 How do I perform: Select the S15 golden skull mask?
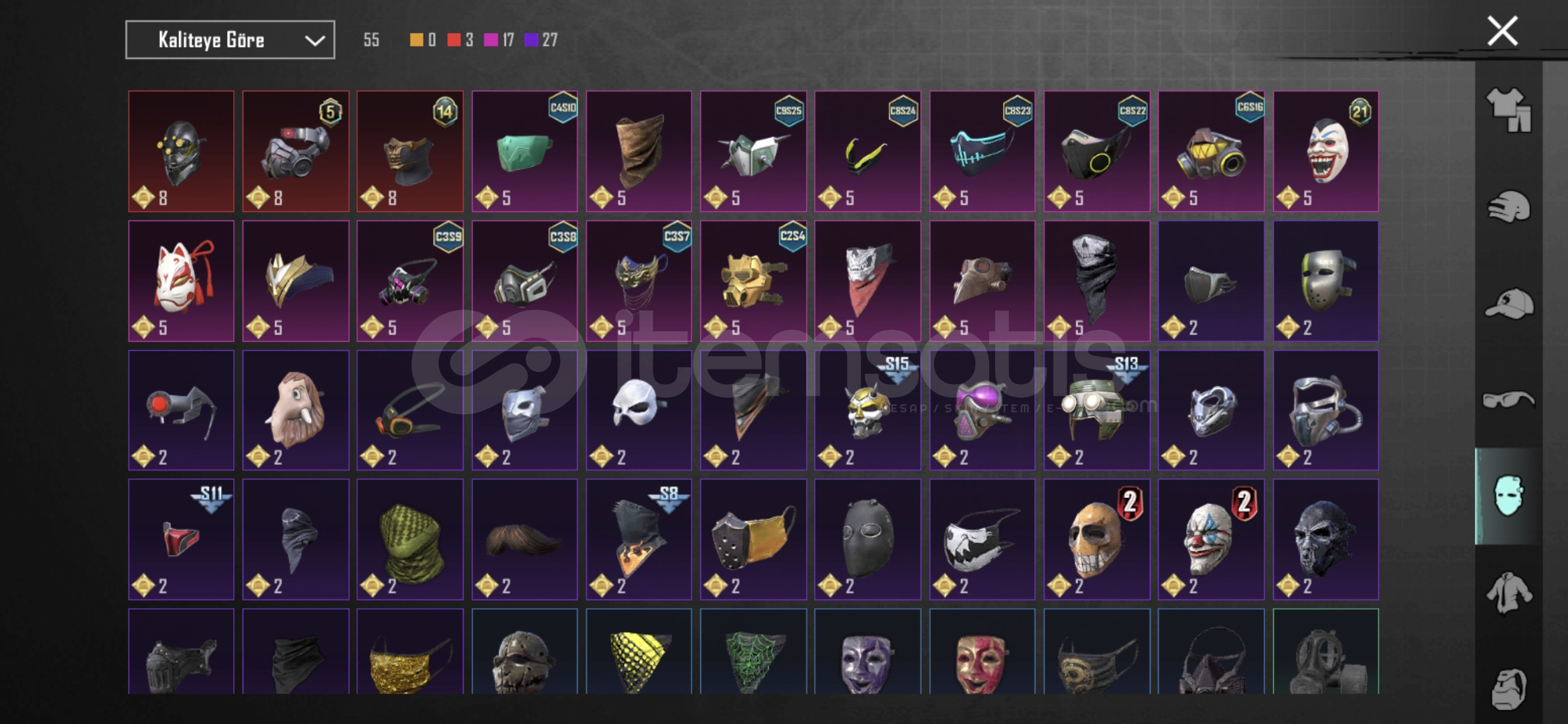[x=868, y=410]
